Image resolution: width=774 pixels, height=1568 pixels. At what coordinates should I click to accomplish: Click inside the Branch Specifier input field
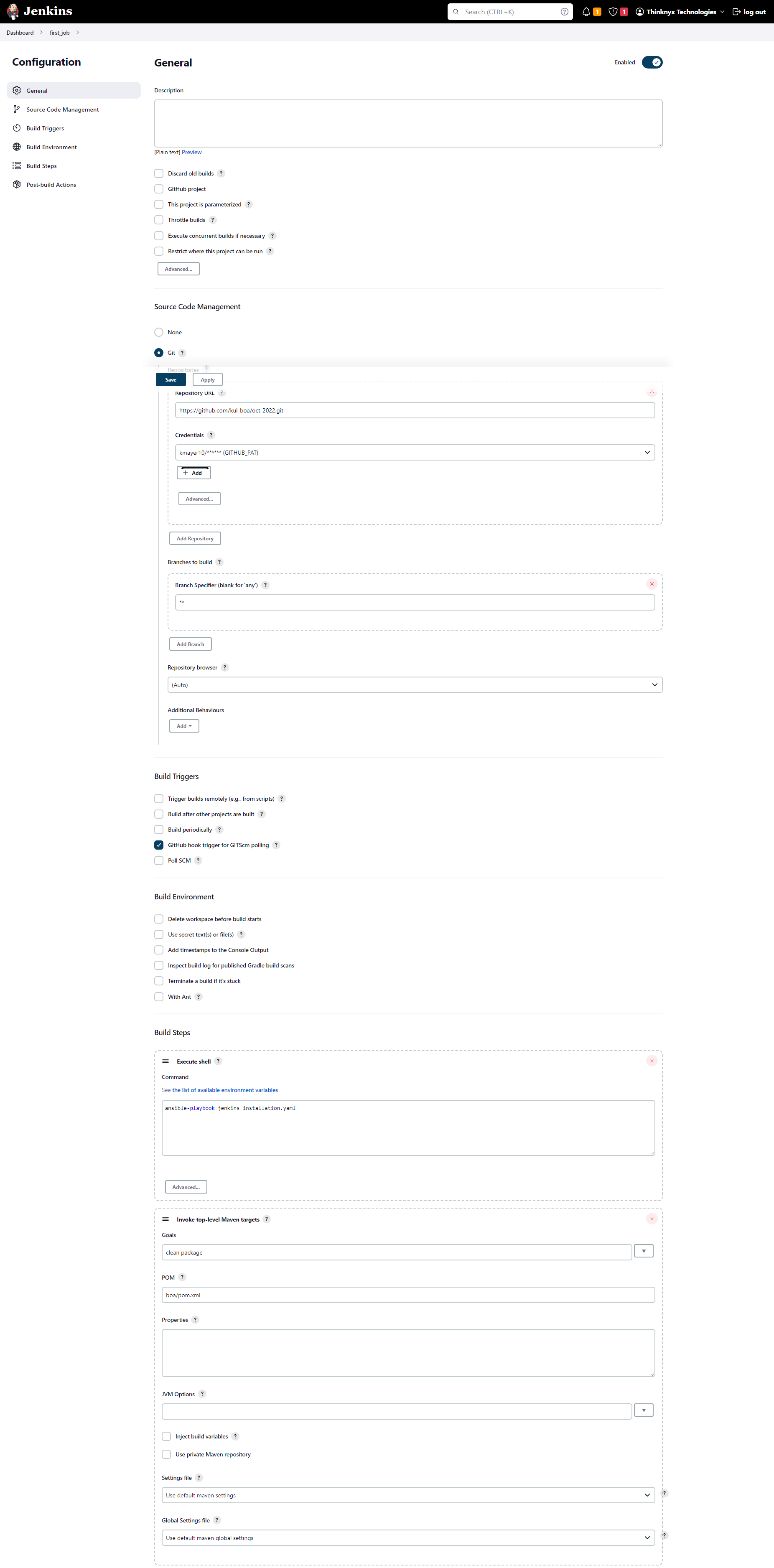click(415, 602)
